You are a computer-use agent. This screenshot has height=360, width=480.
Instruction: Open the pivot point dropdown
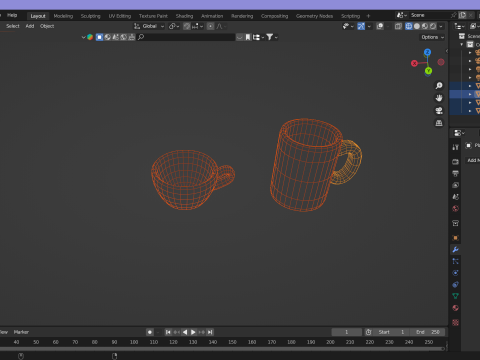click(174, 26)
